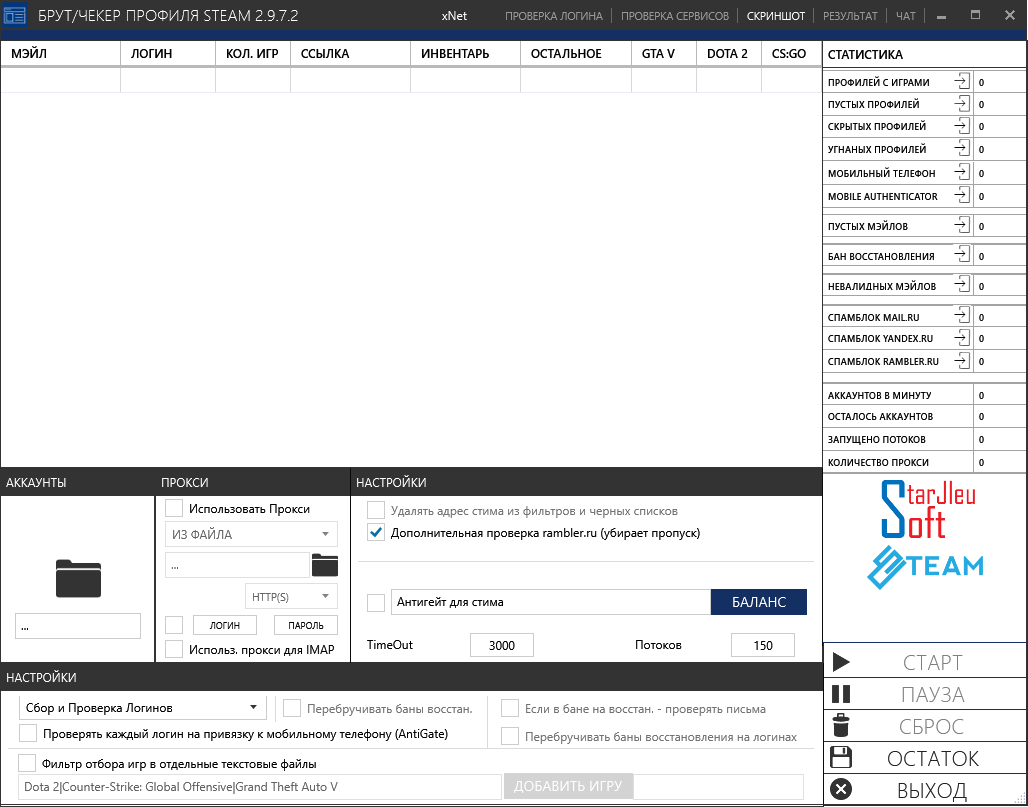Image resolution: width=1028 pixels, height=807 pixels.
Task: Click the proxy file path field
Action: pos(237,565)
